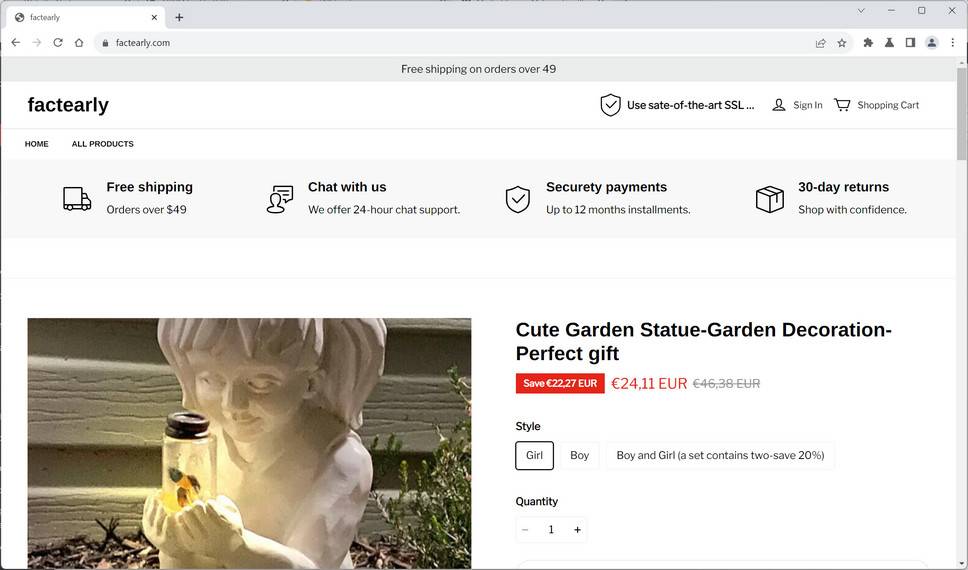Click the Securety payments heading

click(606, 187)
